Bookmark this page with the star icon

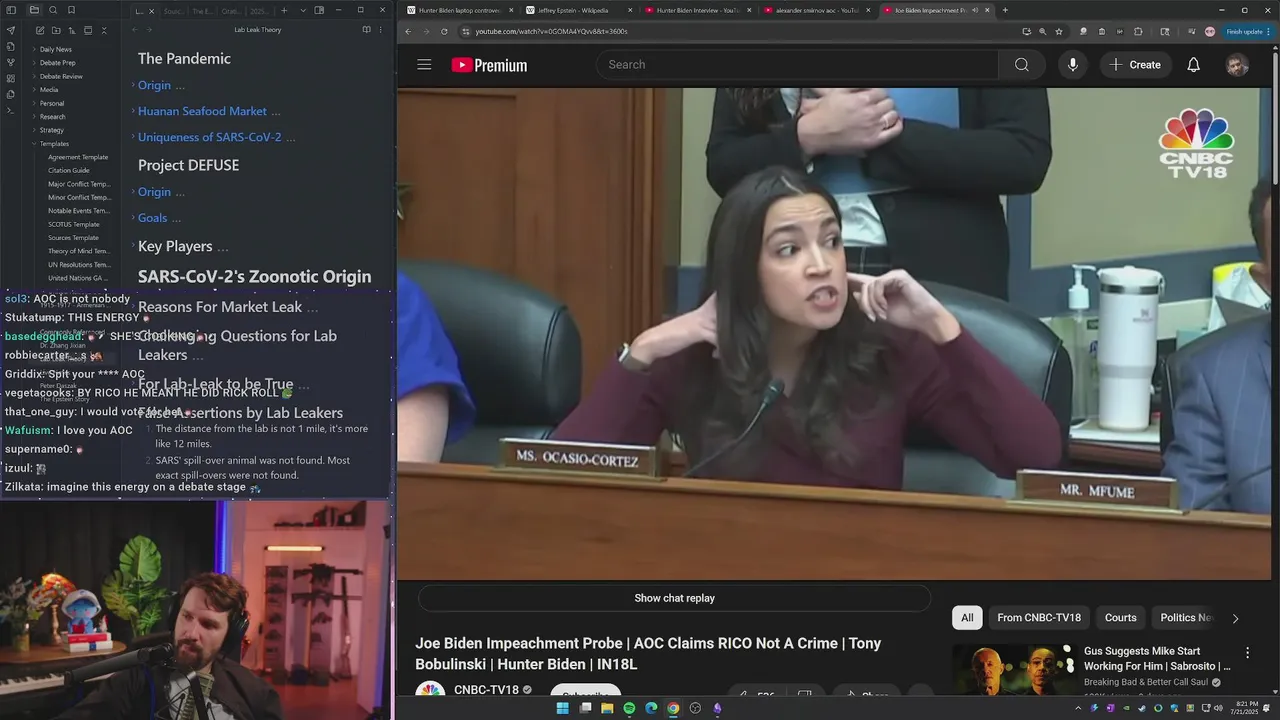[1059, 31]
